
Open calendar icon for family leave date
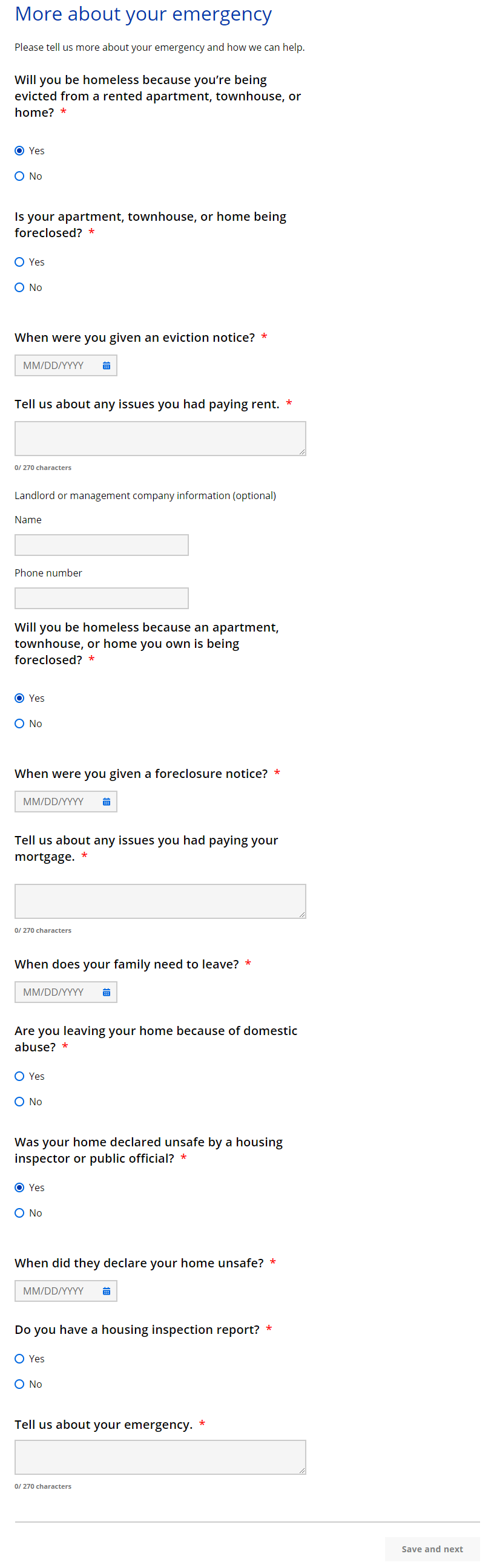click(x=107, y=992)
